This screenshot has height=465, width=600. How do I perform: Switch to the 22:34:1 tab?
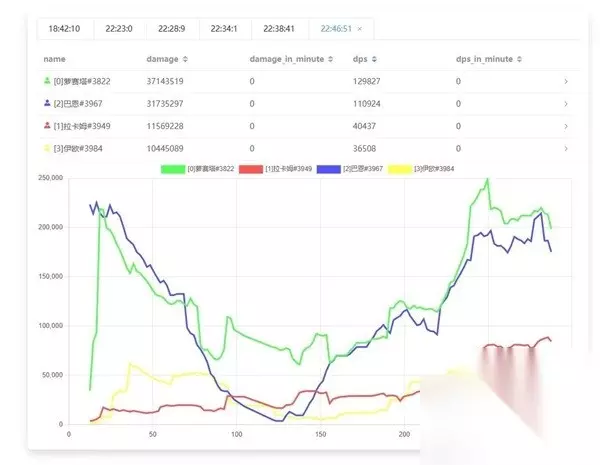coord(224,29)
